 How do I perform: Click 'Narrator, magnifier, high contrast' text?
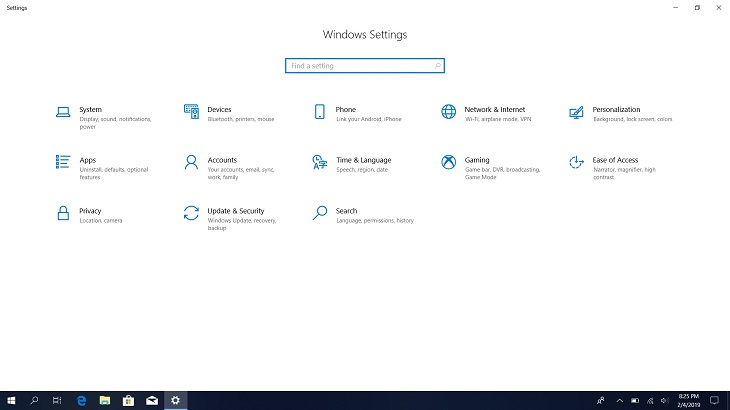[x=624, y=173]
